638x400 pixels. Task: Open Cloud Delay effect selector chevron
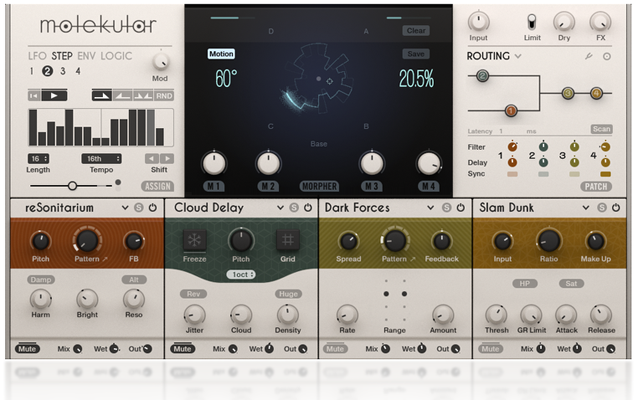coord(280,208)
